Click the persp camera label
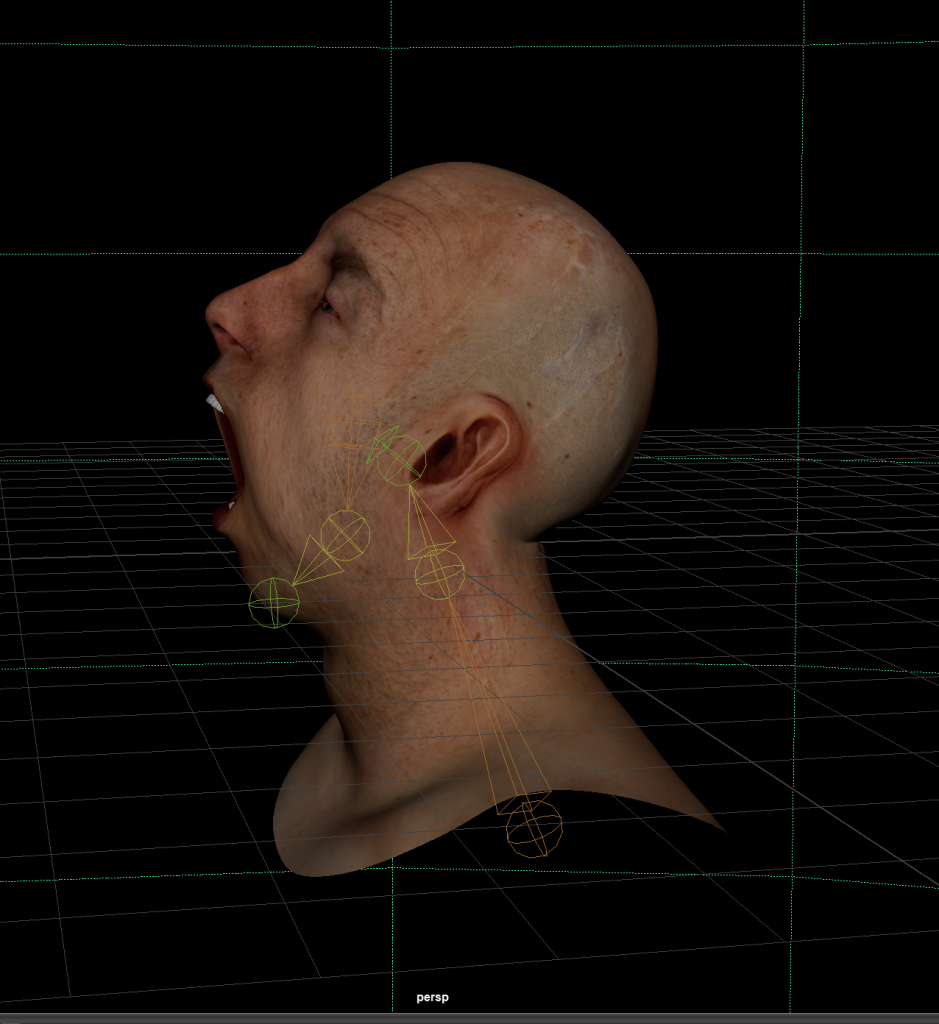 click(432, 997)
